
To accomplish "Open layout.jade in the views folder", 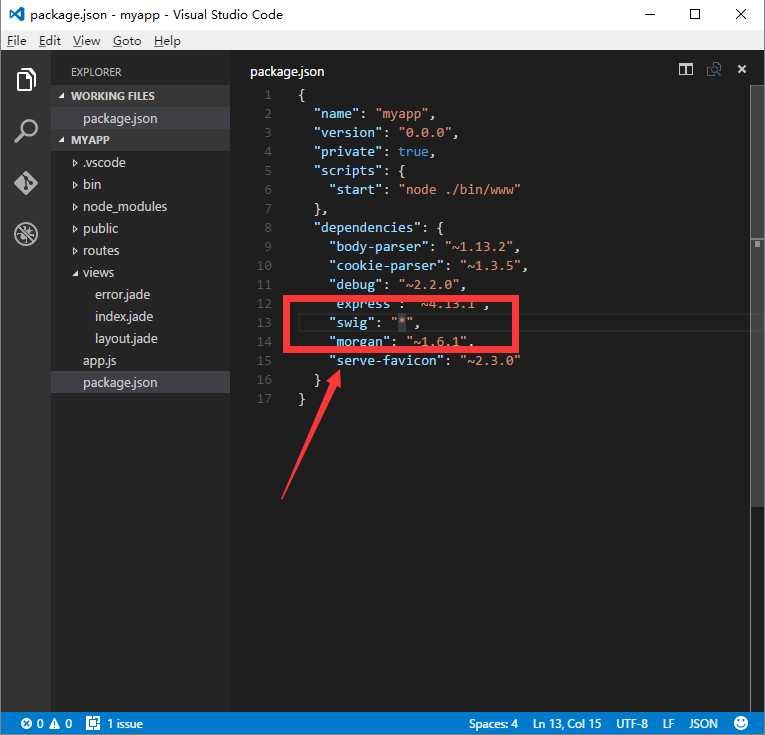I will click(x=141, y=338).
